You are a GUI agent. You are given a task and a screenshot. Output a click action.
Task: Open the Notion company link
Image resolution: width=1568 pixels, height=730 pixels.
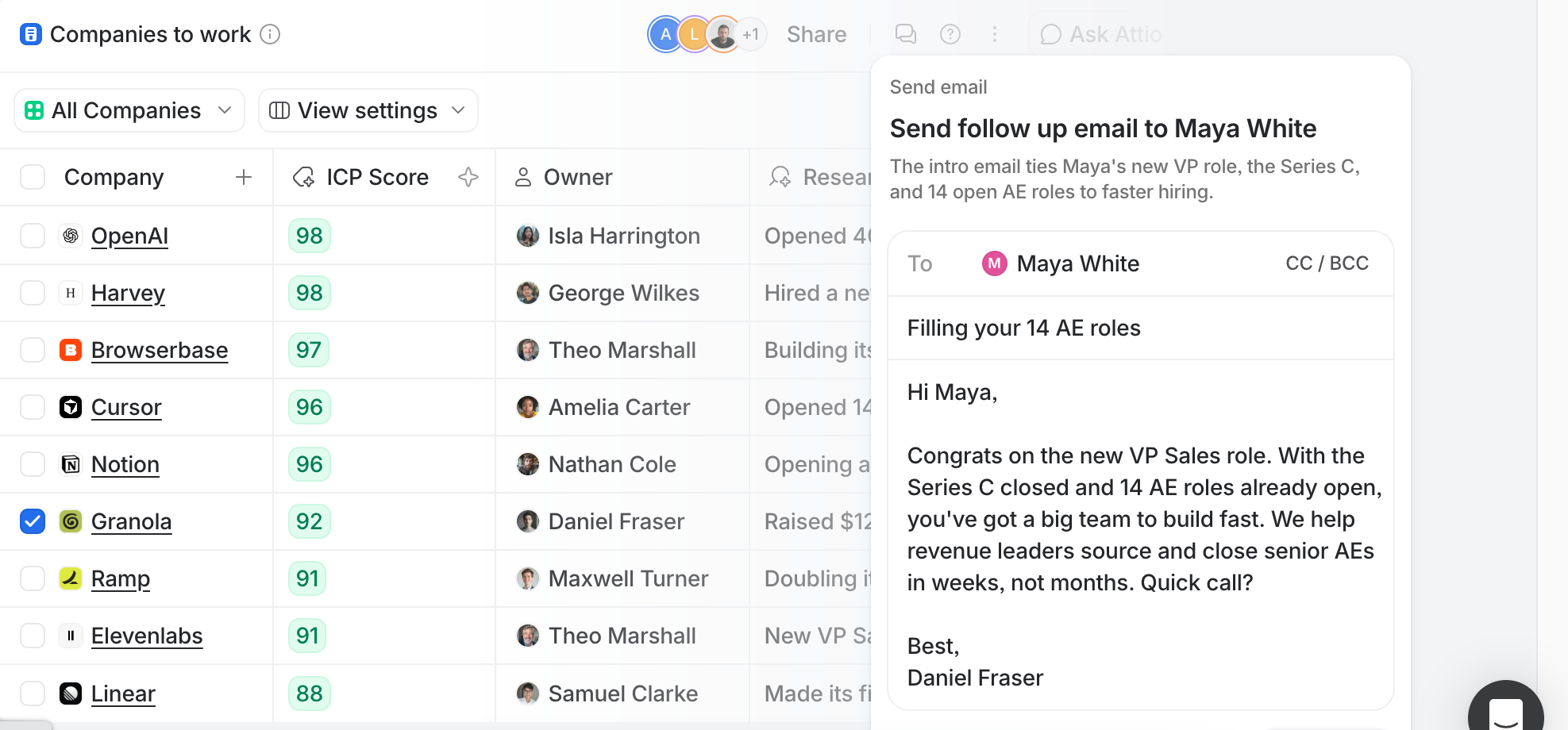pyautogui.click(x=125, y=464)
